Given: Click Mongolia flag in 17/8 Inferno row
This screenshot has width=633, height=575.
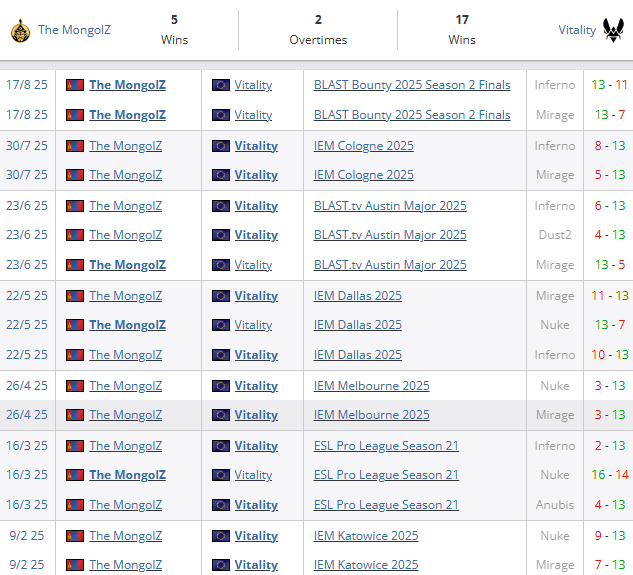Looking at the screenshot, I should [x=75, y=85].
